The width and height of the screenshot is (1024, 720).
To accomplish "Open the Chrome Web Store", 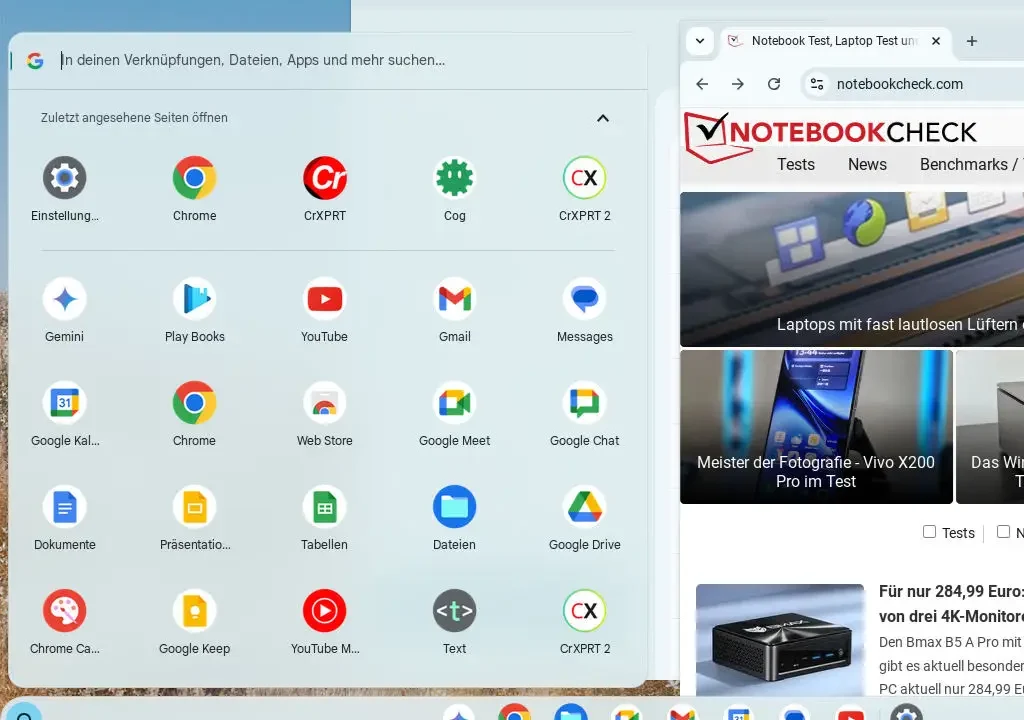I will pos(324,404).
